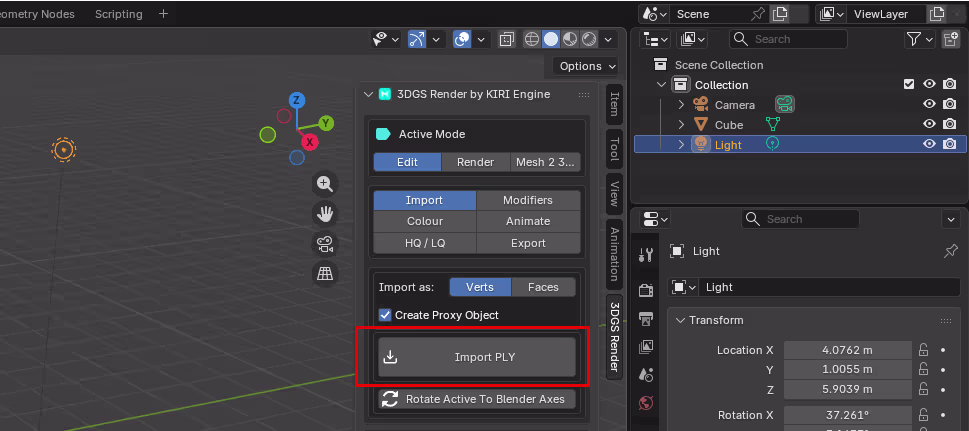Expand the Light tree item

click(682, 144)
